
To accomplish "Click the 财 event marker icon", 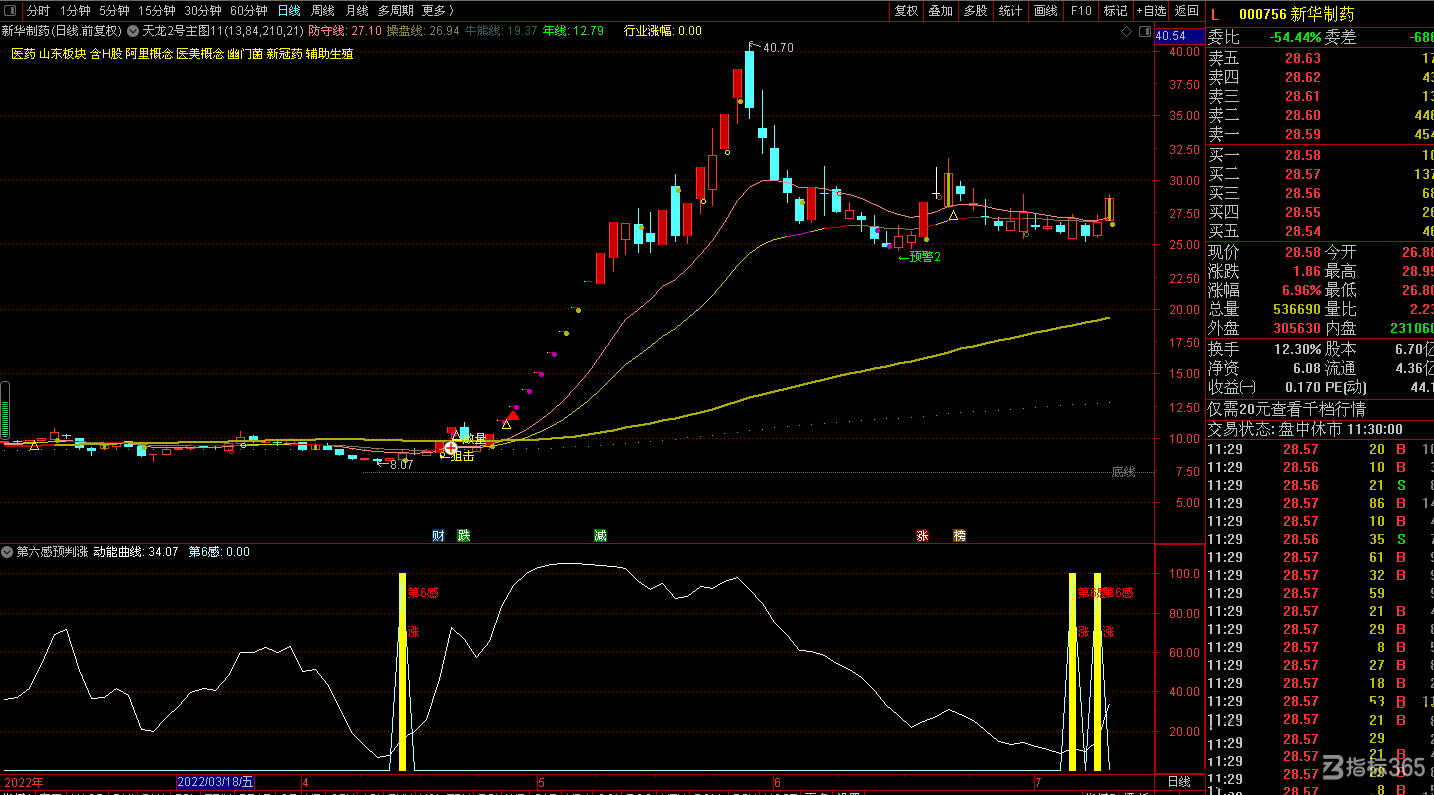I will click(x=438, y=536).
